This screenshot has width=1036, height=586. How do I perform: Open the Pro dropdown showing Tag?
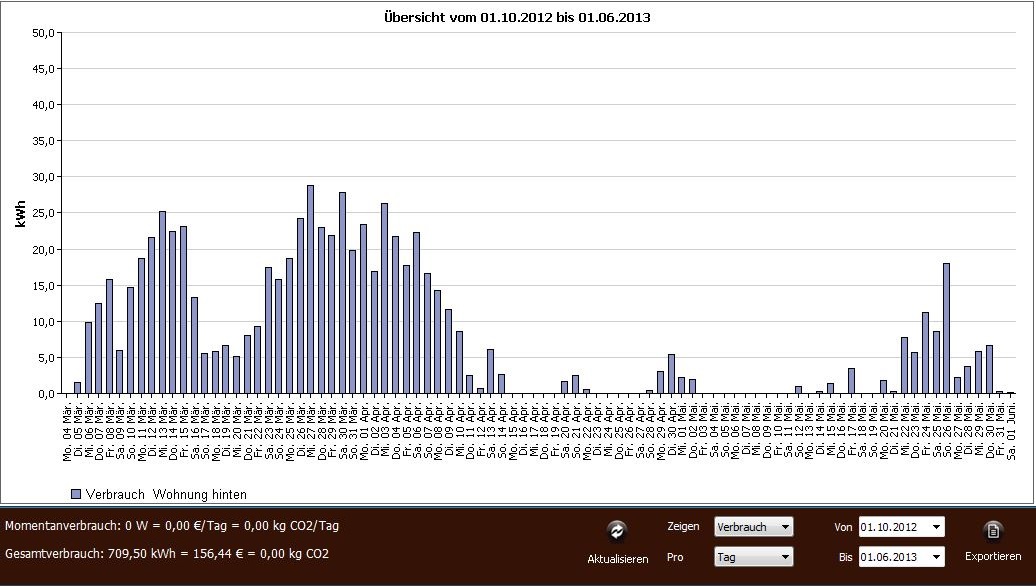click(753, 557)
